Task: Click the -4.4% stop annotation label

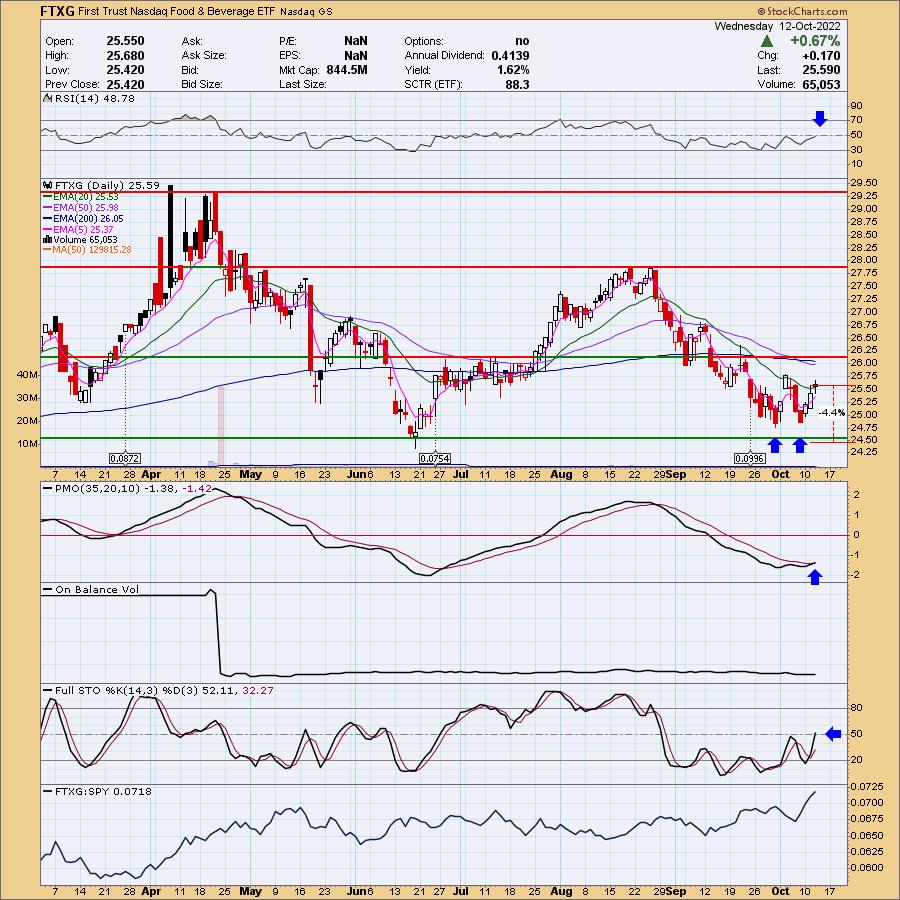Action: coord(831,412)
